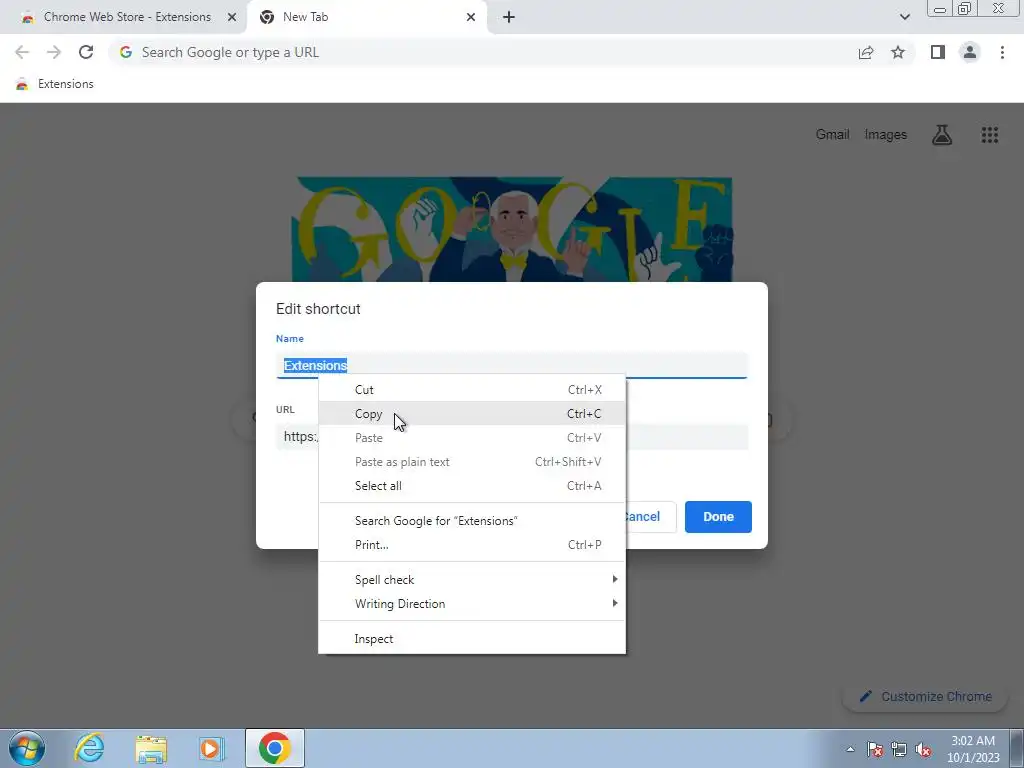1024x768 pixels.
Task: Open the Windows Start menu
Action: pyautogui.click(x=27, y=748)
